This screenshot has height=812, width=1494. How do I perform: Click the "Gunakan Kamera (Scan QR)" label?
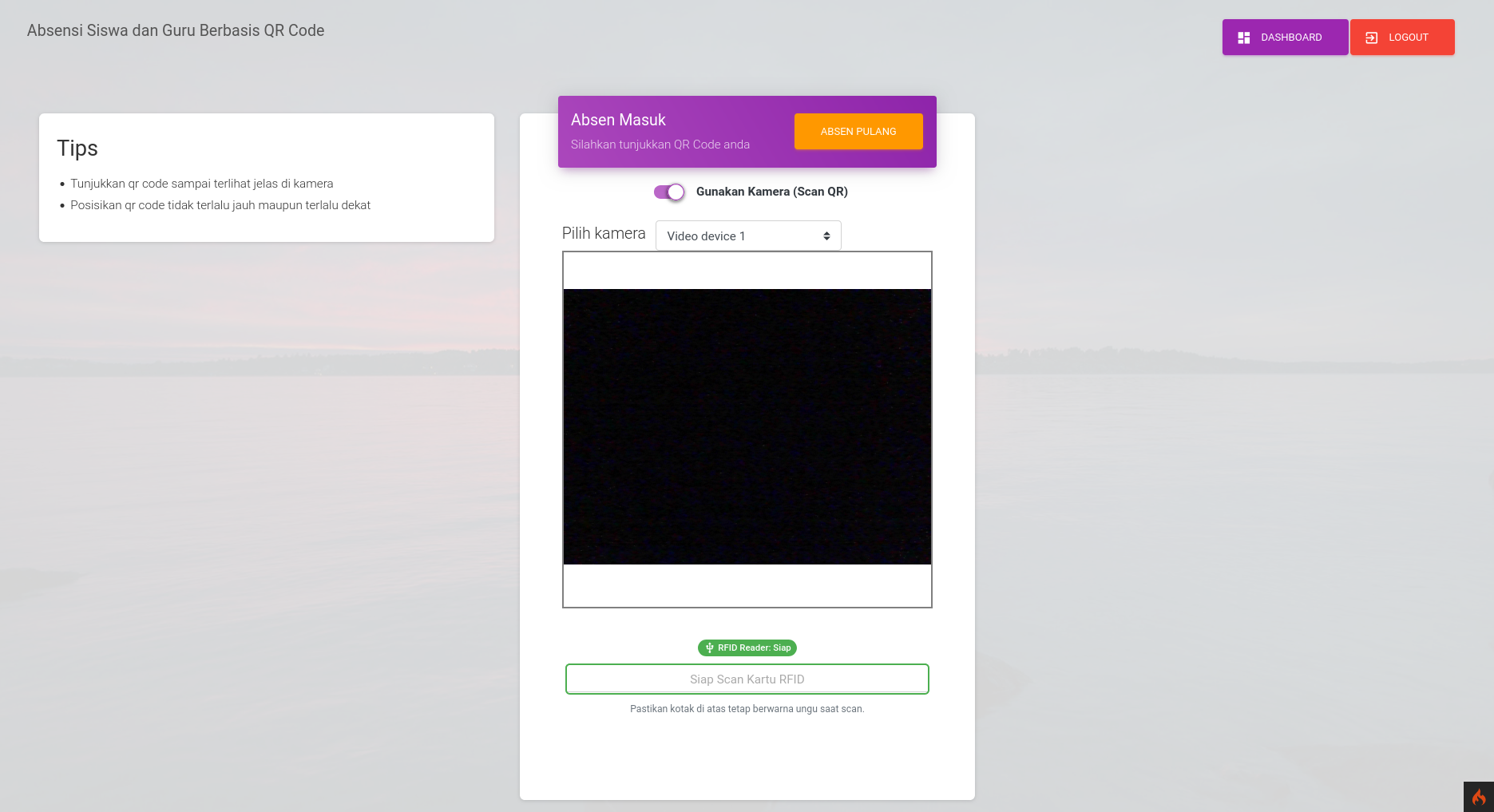tap(771, 192)
